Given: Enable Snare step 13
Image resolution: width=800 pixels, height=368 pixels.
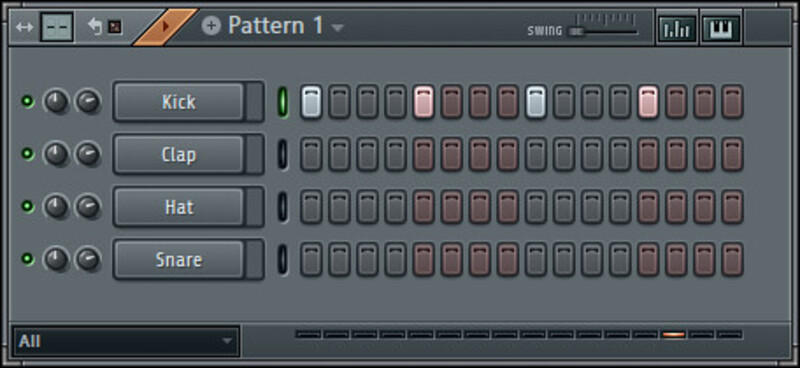Looking at the screenshot, I should pos(648,259).
